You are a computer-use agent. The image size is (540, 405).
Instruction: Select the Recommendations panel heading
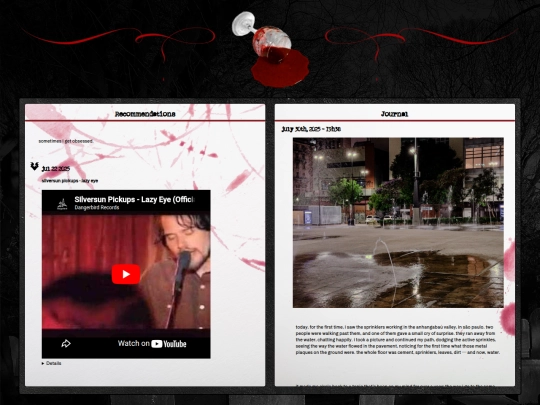pyautogui.click(x=145, y=114)
